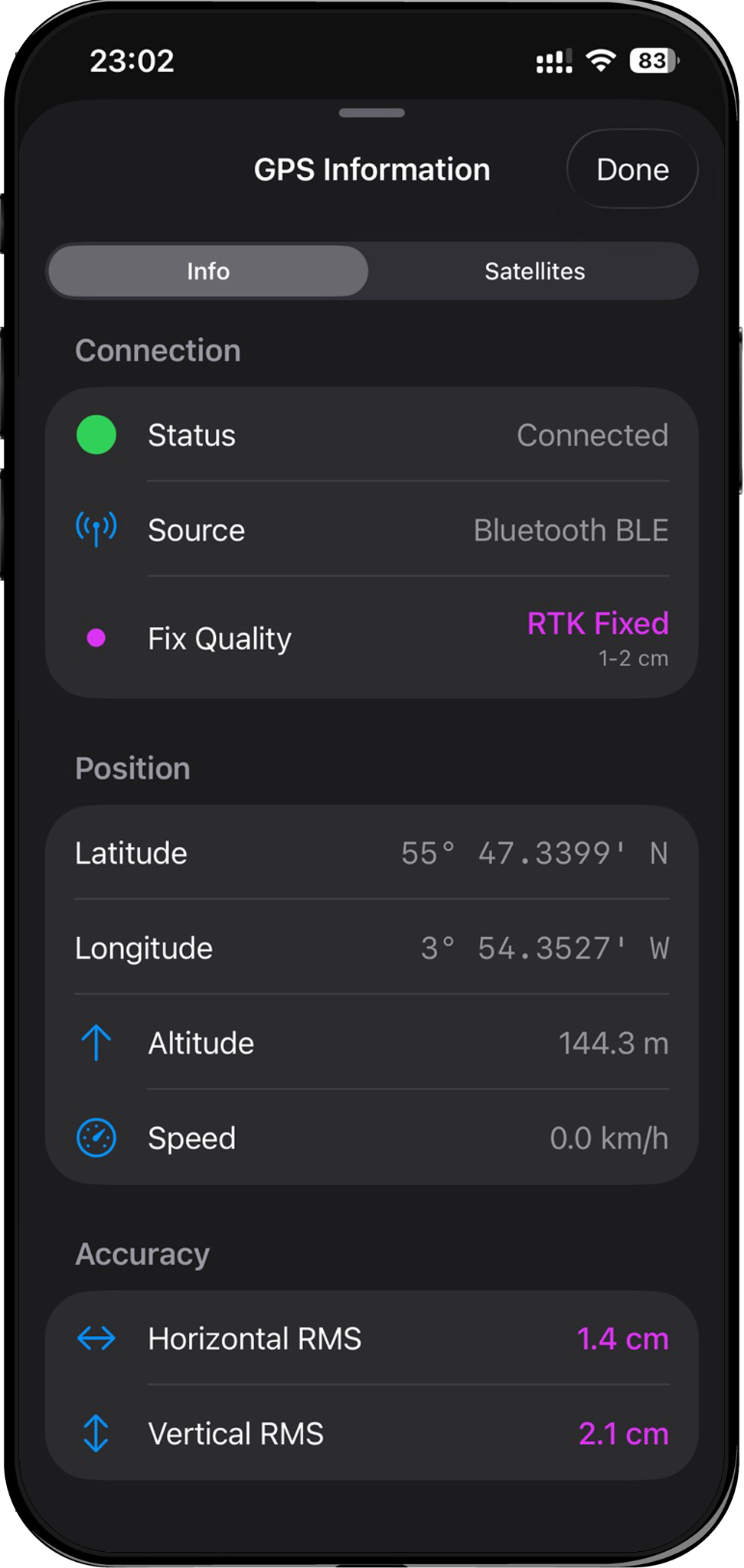This screenshot has width=744, height=1568.
Task: Tap the 1.4 cm horizontal accuracy value
Action: [622, 1338]
